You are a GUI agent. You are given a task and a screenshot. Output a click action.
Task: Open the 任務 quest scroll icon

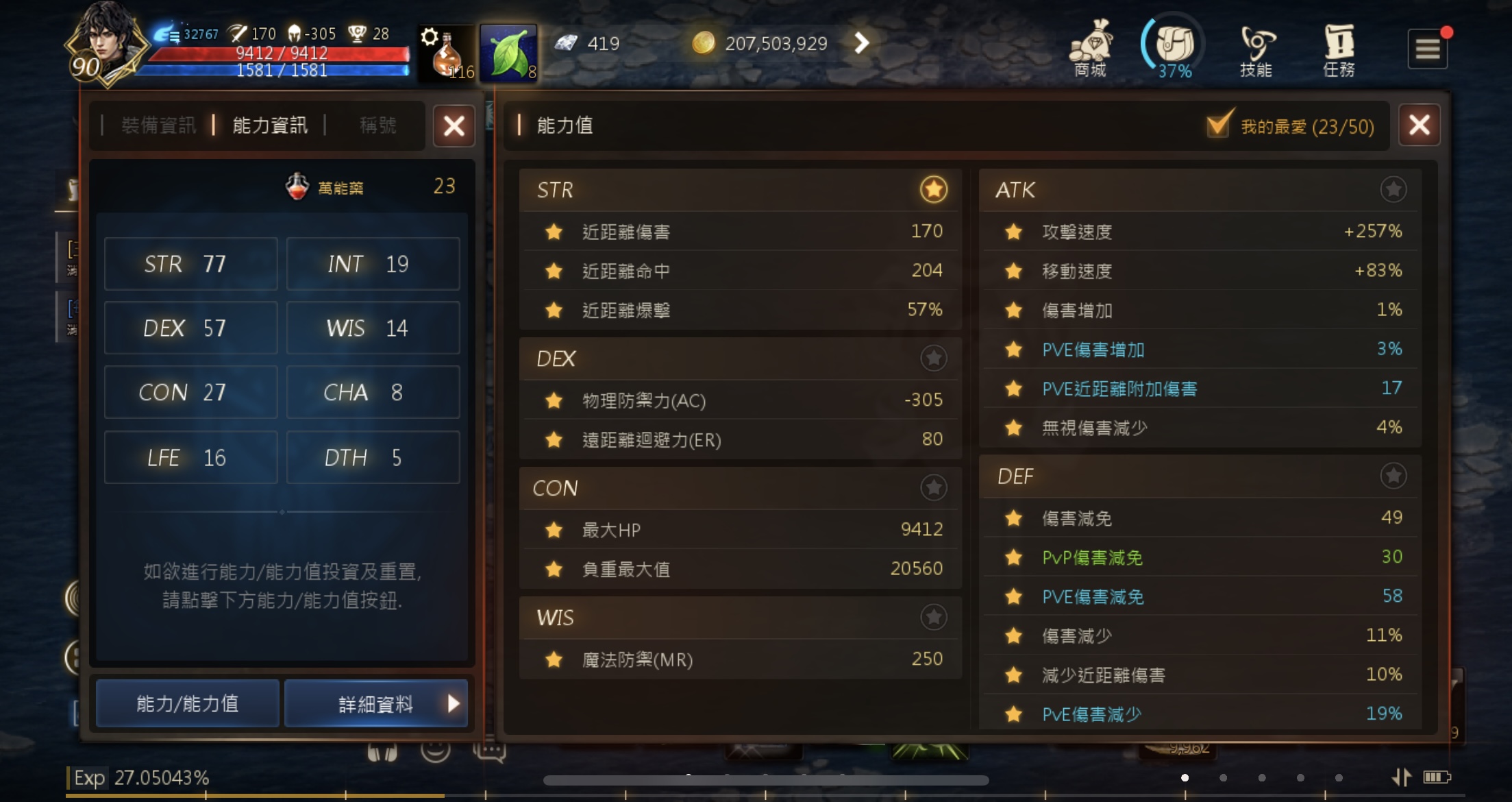point(1339,49)
